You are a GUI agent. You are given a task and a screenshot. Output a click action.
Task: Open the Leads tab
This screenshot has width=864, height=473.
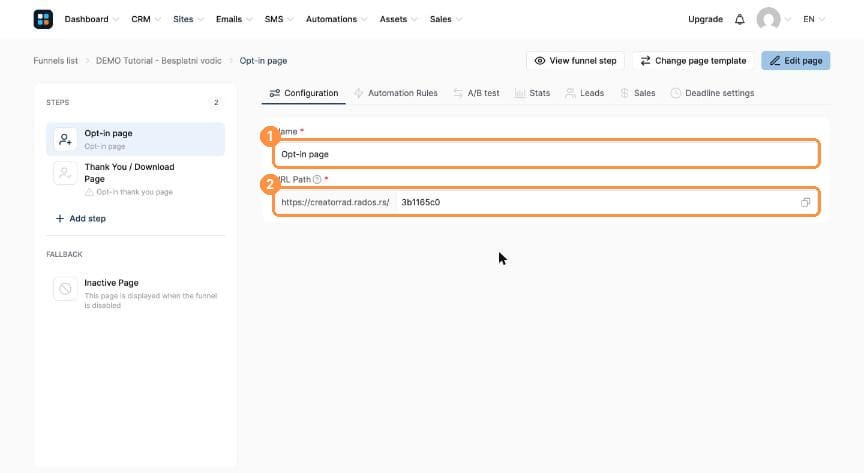point(585,93)
